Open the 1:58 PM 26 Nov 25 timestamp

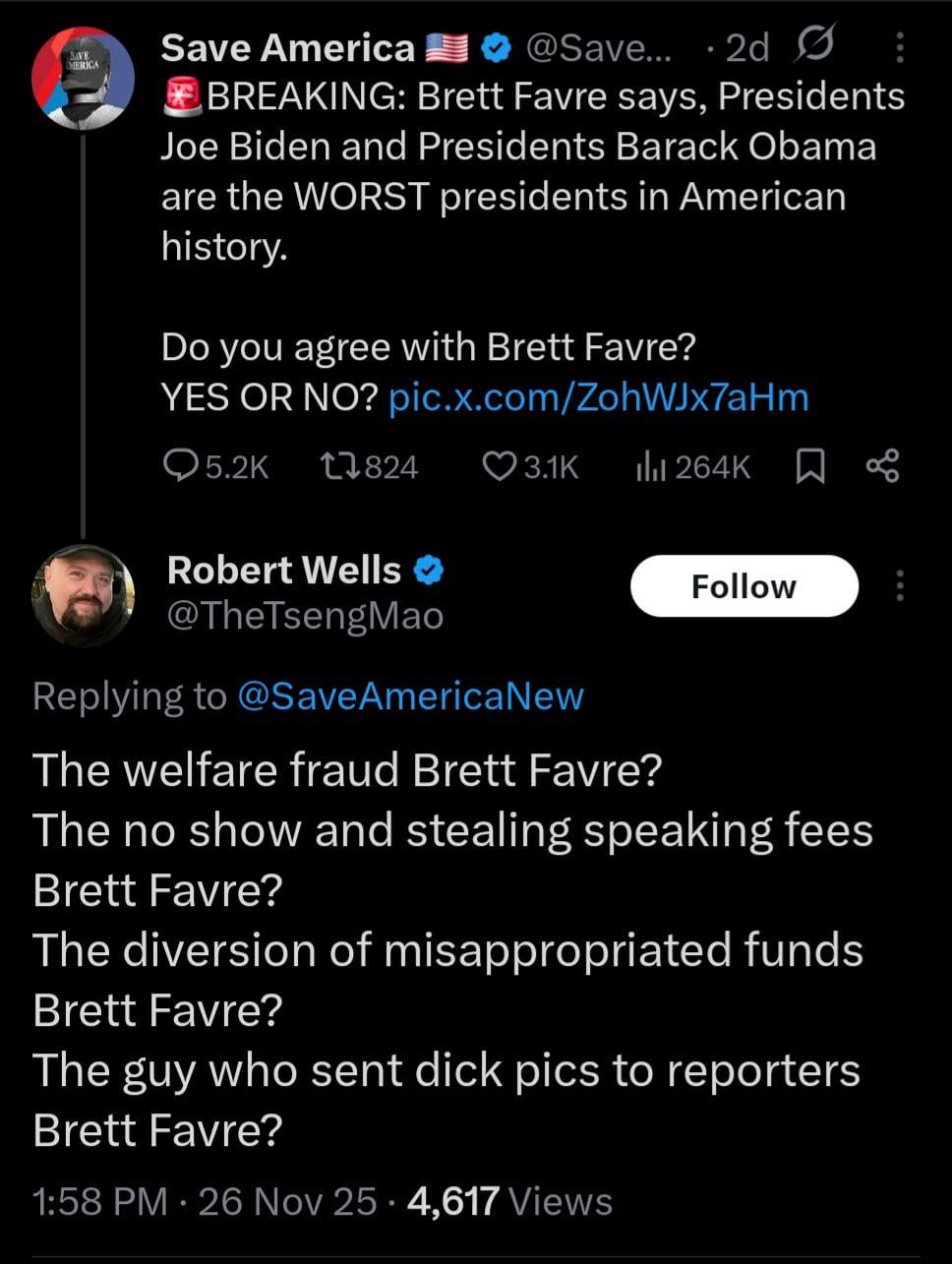tap(205, 1201)
